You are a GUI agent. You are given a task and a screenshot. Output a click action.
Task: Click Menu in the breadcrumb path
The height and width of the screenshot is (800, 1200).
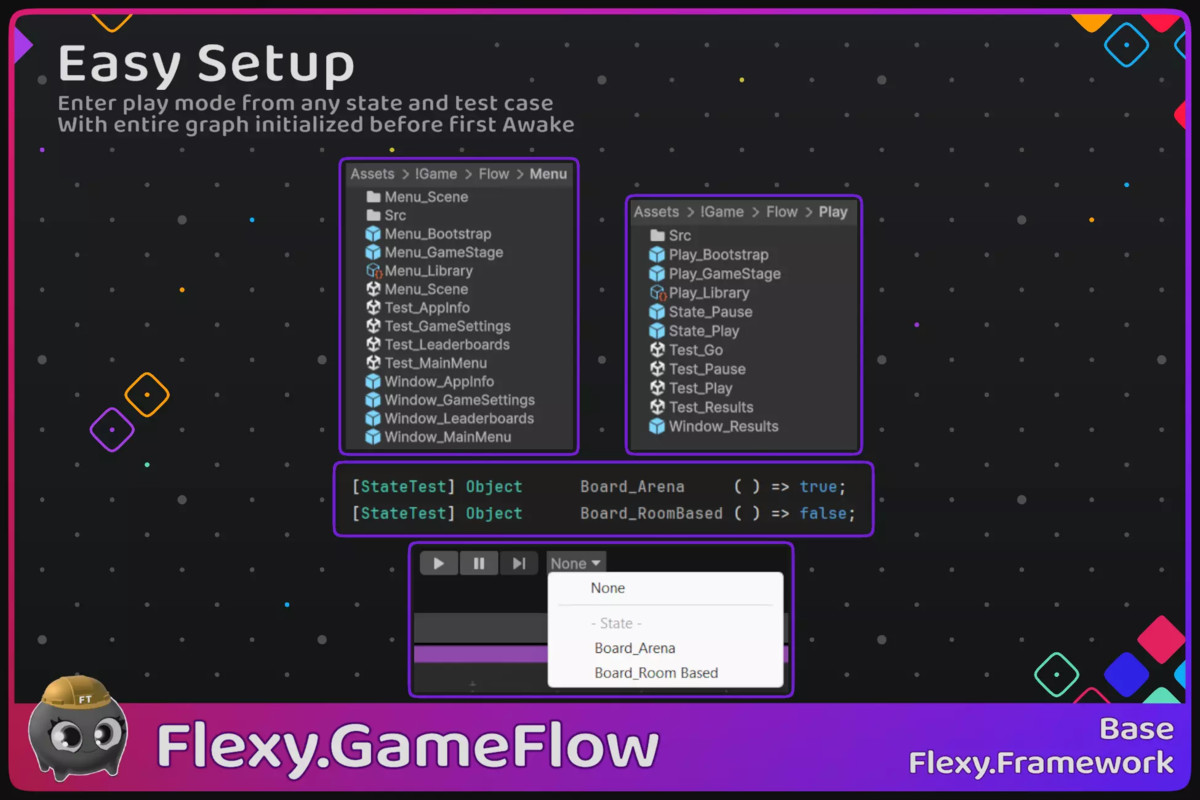(548, 174)
